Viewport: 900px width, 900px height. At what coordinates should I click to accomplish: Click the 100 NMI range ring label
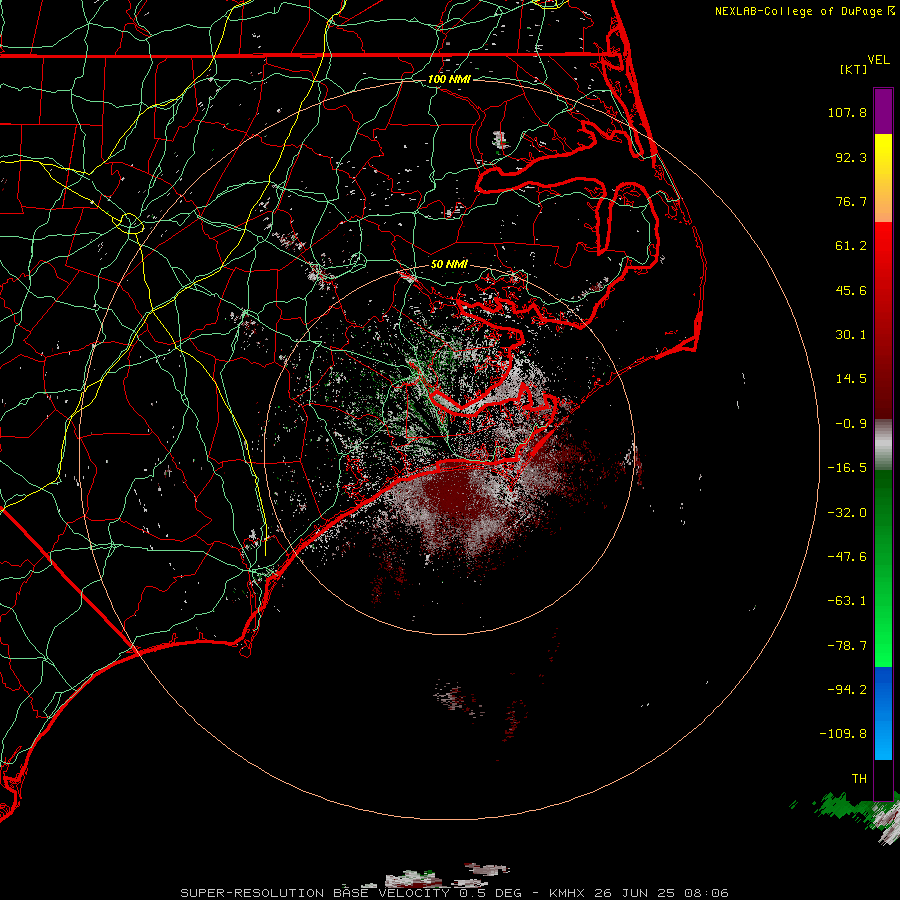click(449, 79)
